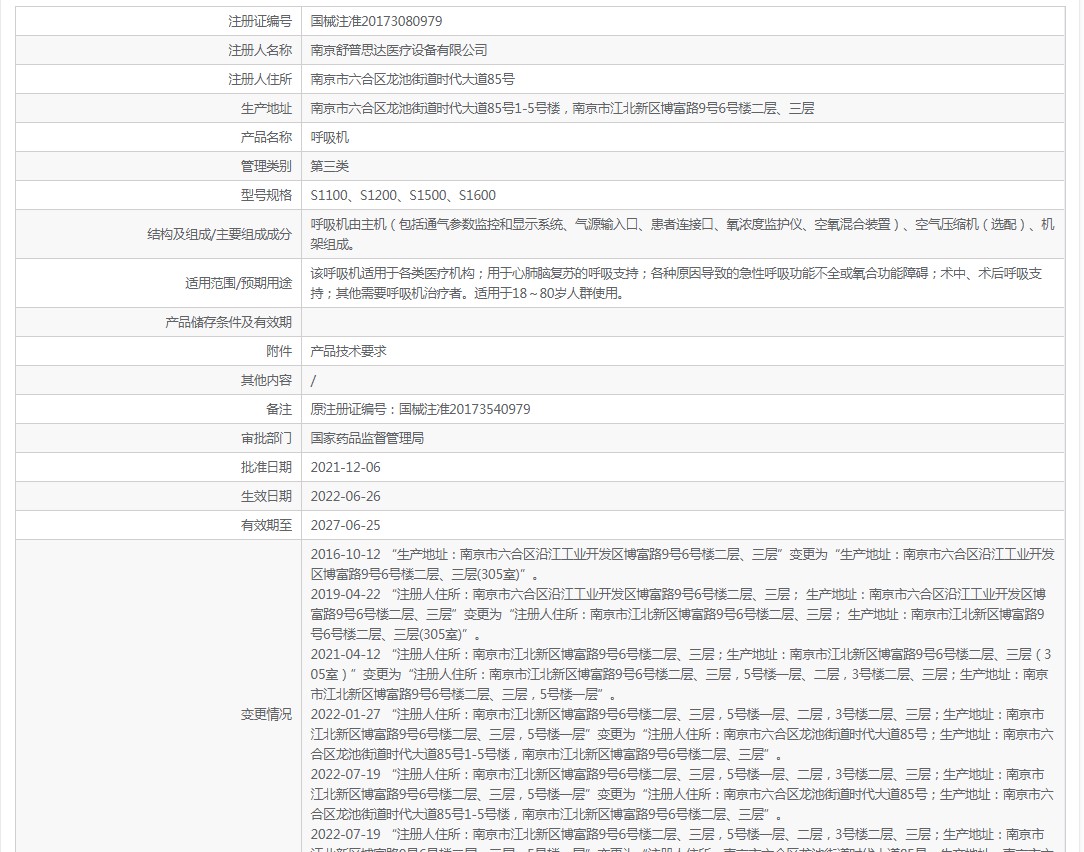This screenshot has height=852, width=1084.
Task: Select the 2021-04-12 change entry
Action: click(x=681, y=674)
